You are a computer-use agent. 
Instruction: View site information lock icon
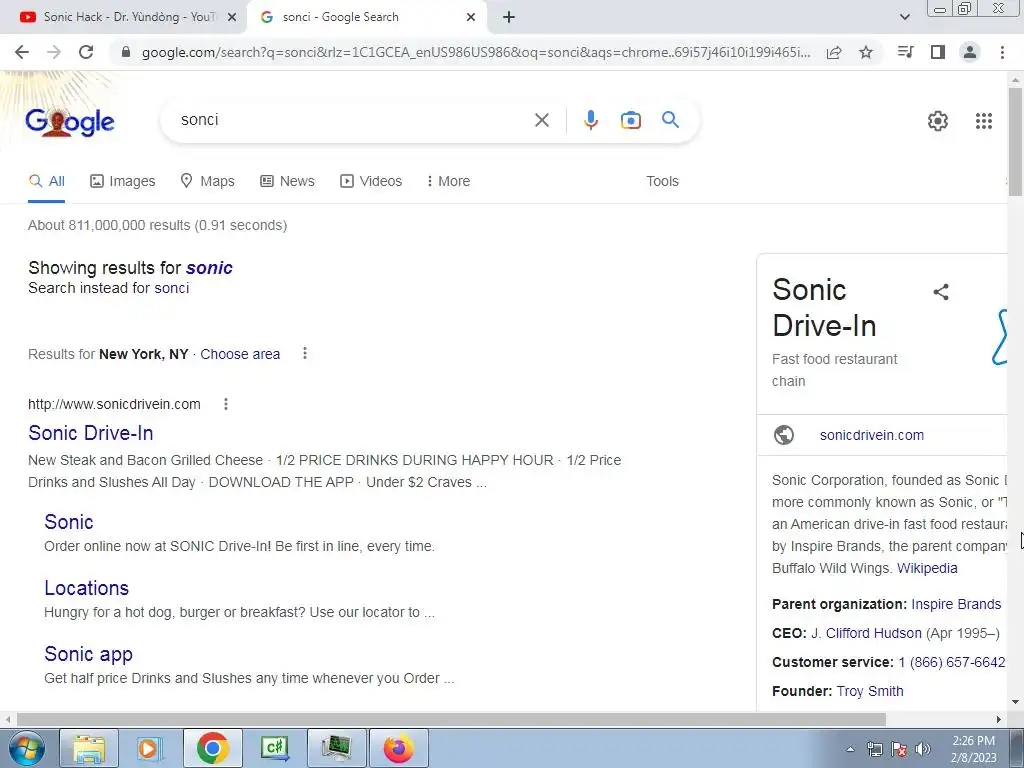126,52
